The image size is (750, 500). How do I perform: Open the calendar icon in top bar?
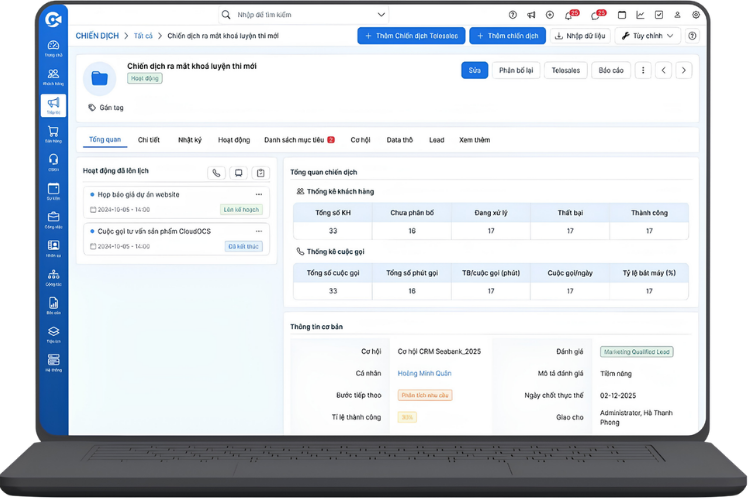click(622, 15)
